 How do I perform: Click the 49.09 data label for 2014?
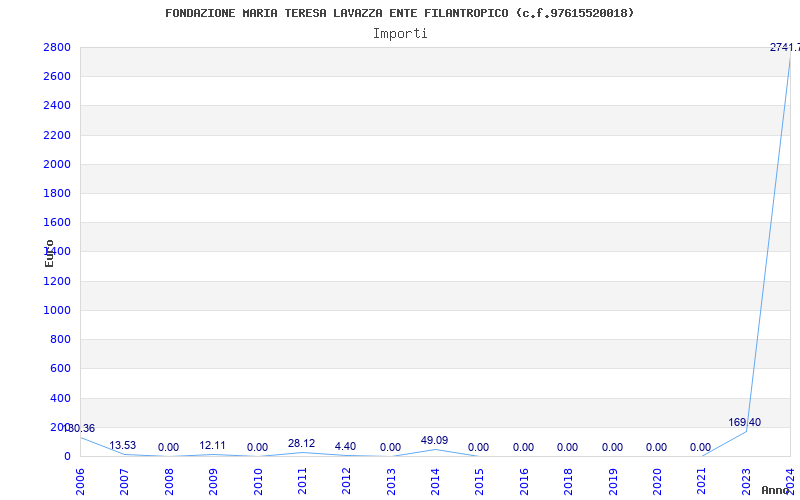coord(434,440)
